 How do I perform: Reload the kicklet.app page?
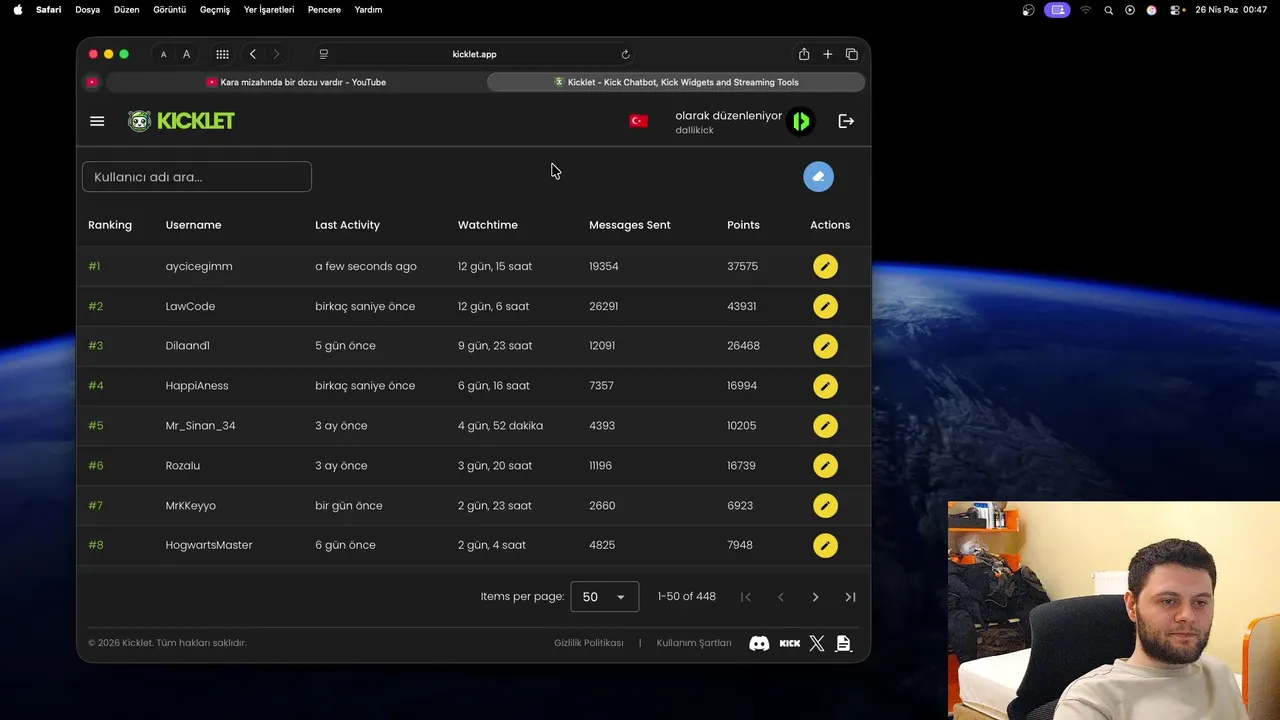(625, 54)
